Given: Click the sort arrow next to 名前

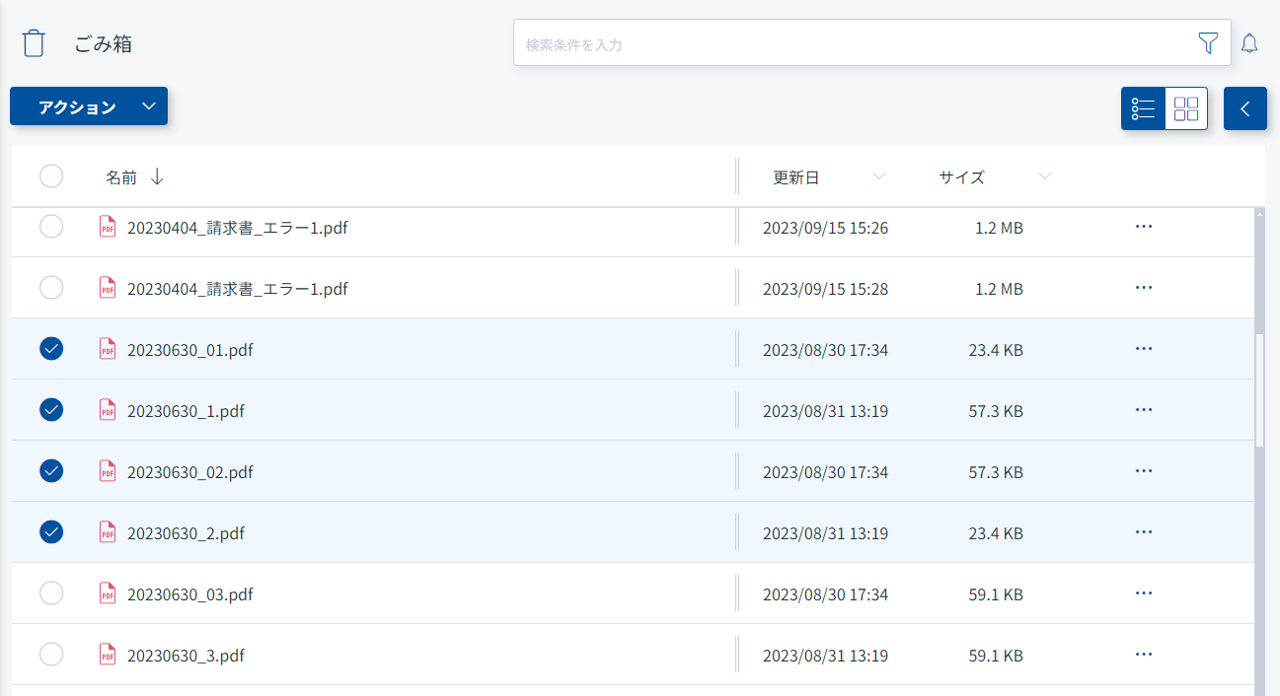Looking at the screenshot, I should click(157, 177).
